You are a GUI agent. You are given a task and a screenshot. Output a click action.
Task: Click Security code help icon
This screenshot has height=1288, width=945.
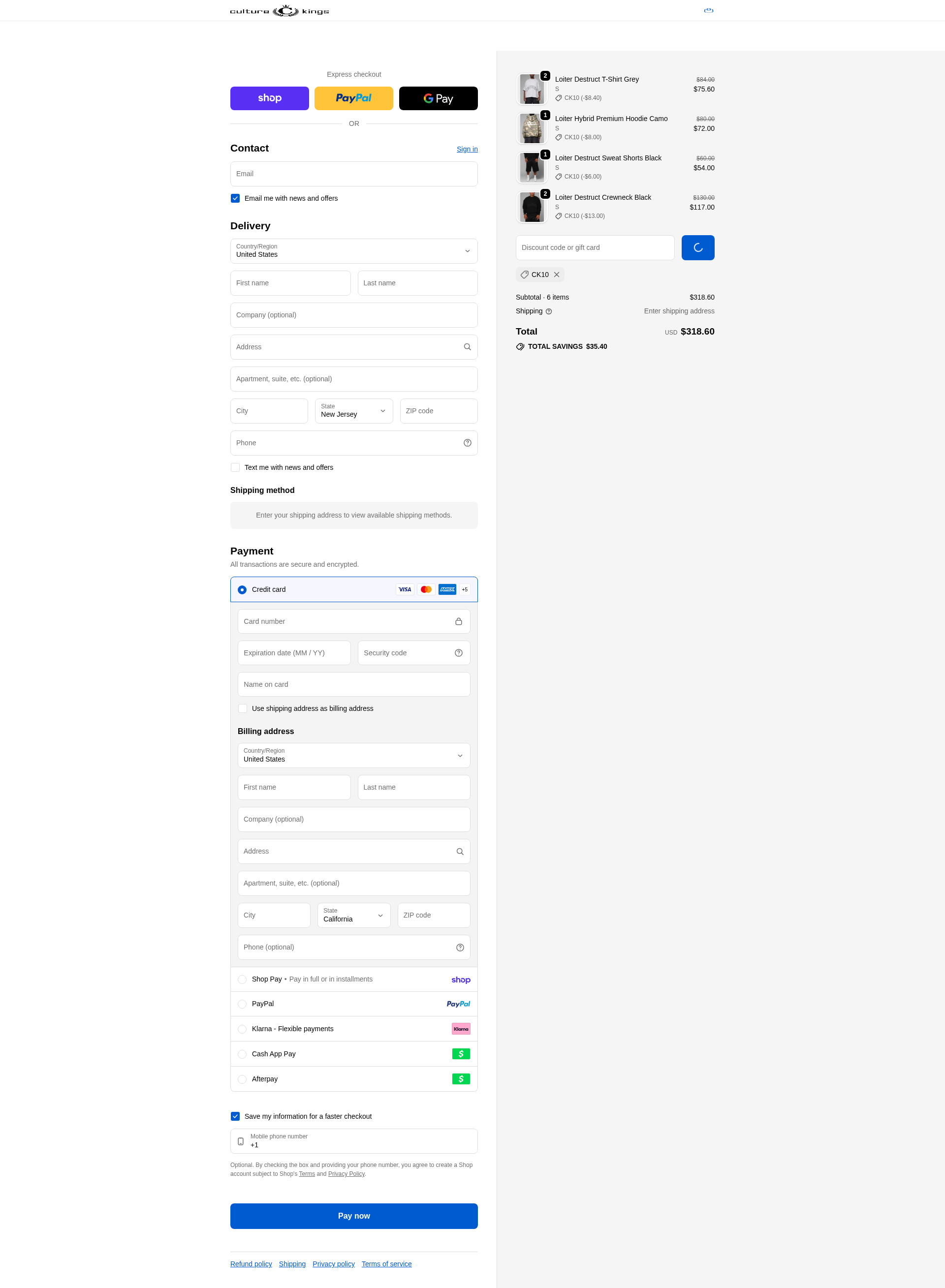(x=458, y=653)
